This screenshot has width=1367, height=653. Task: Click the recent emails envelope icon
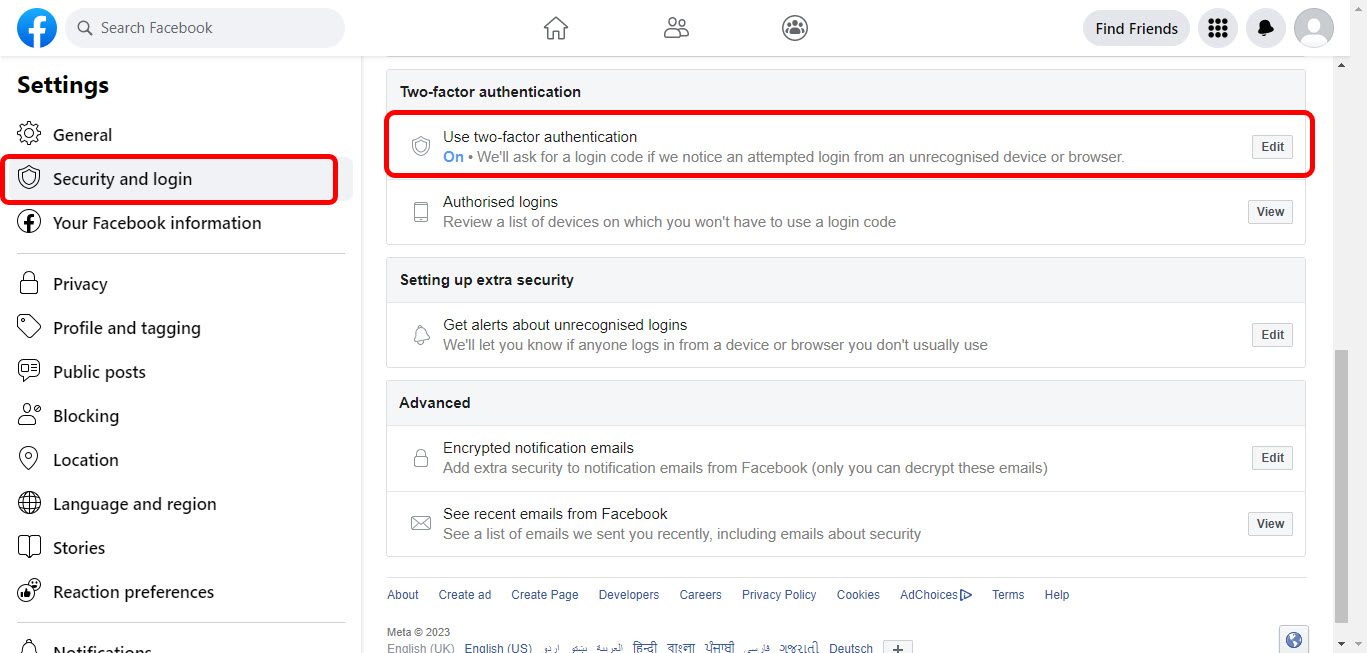click(421, 524)
